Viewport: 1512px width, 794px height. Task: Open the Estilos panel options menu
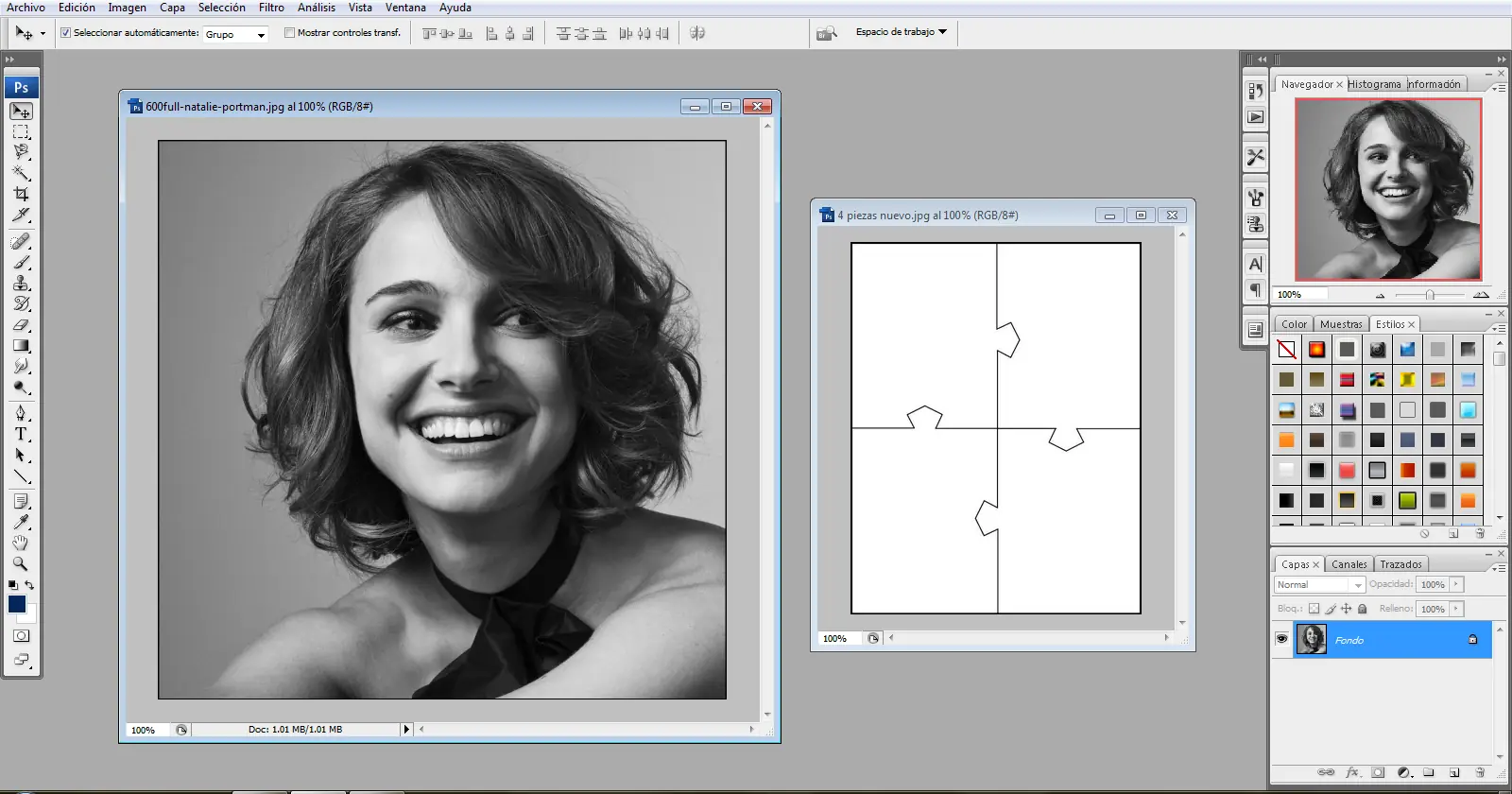point(1499,327)
